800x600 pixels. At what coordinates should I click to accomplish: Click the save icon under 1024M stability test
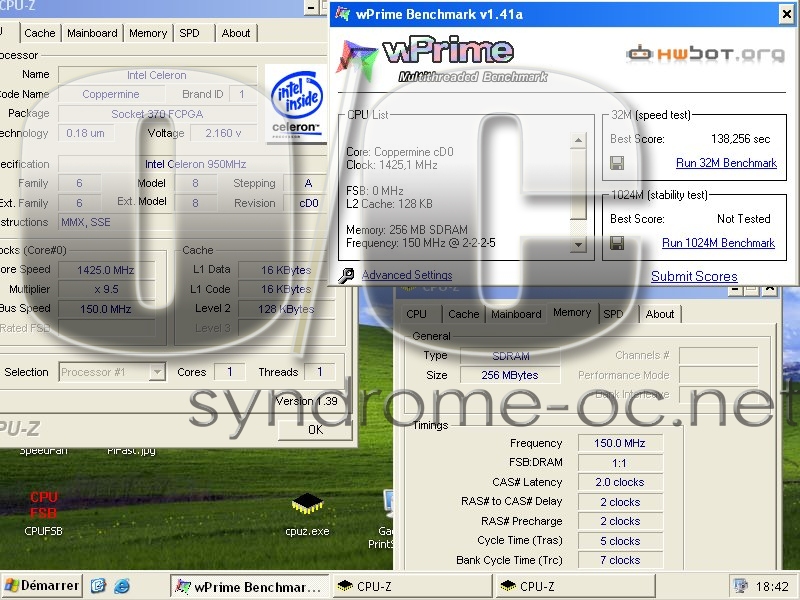[617, 243]
